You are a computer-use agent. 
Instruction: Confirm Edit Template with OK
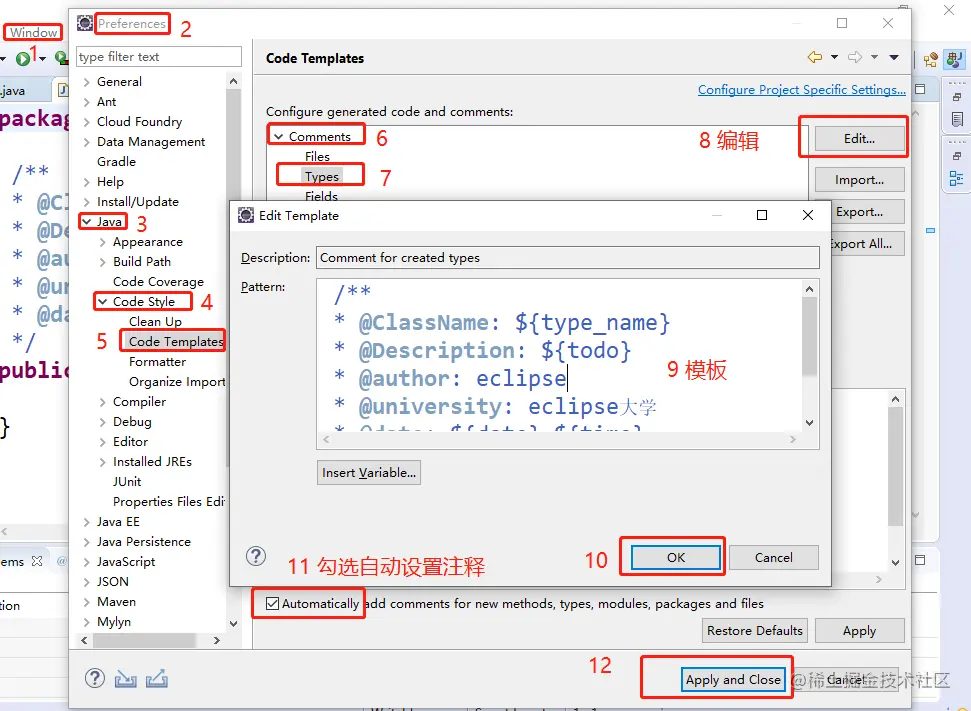[676, 557]
